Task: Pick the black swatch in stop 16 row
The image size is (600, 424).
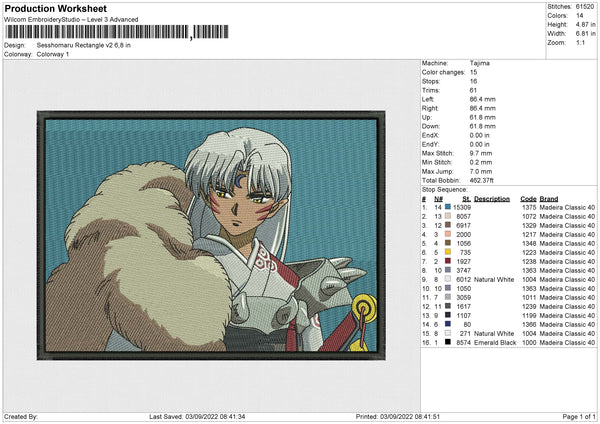Action: click(448, 342)
